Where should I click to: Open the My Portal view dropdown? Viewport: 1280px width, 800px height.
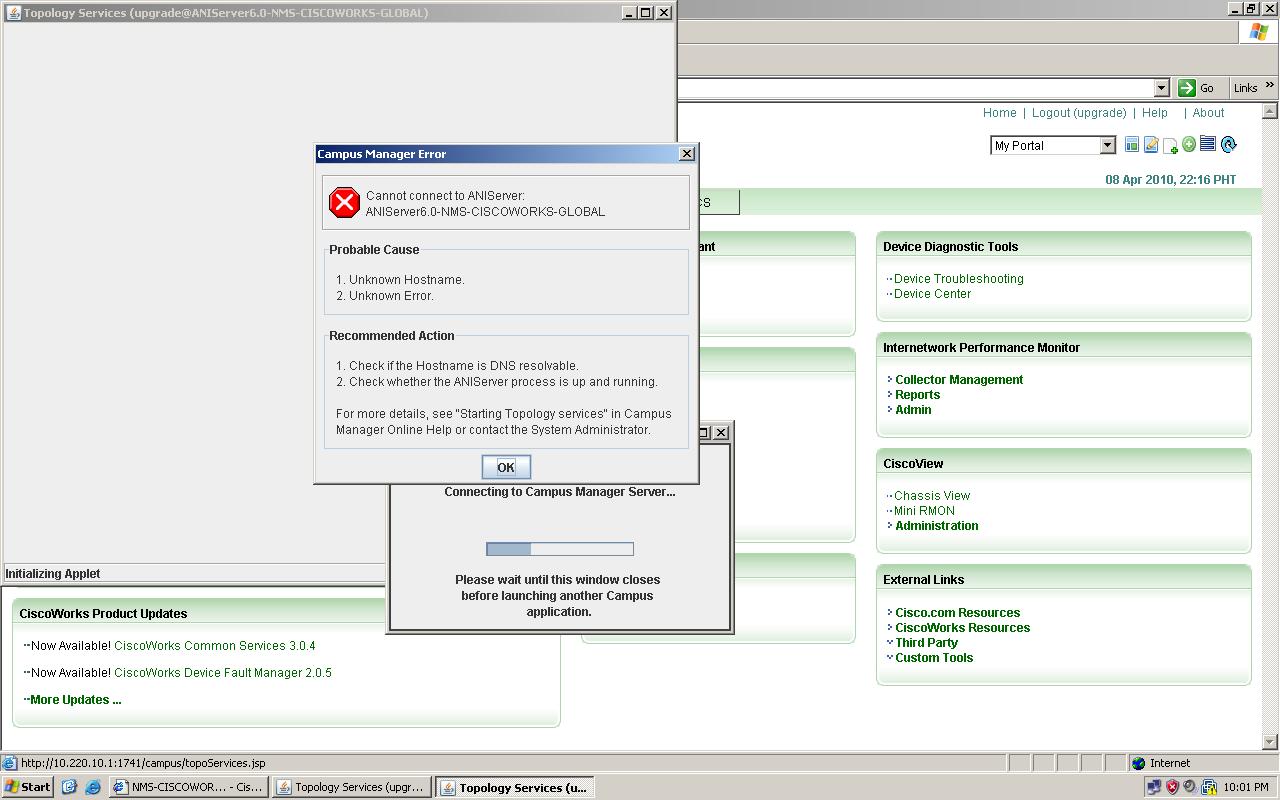coord(1107,146)
